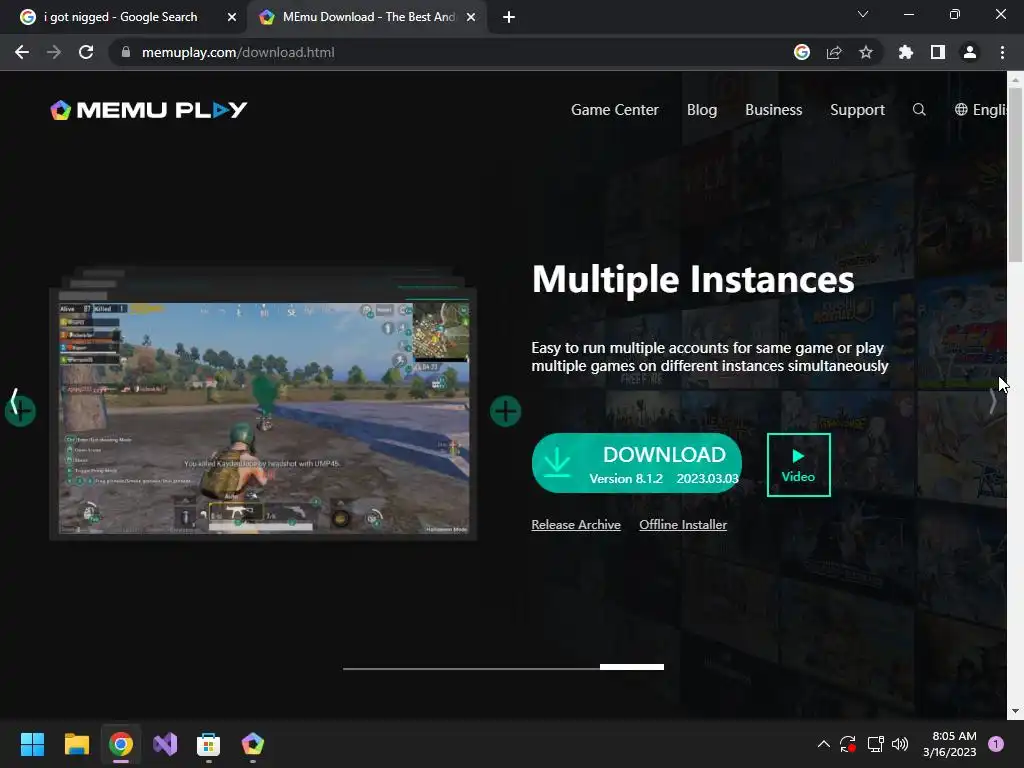Go back to previous page
The height and width of the screenshot is (768, 1024).
click(22, 52)
